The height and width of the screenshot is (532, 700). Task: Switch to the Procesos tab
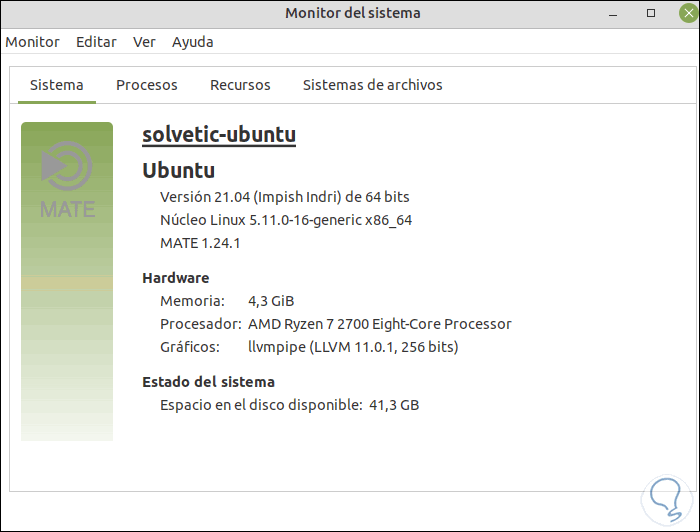147,85
